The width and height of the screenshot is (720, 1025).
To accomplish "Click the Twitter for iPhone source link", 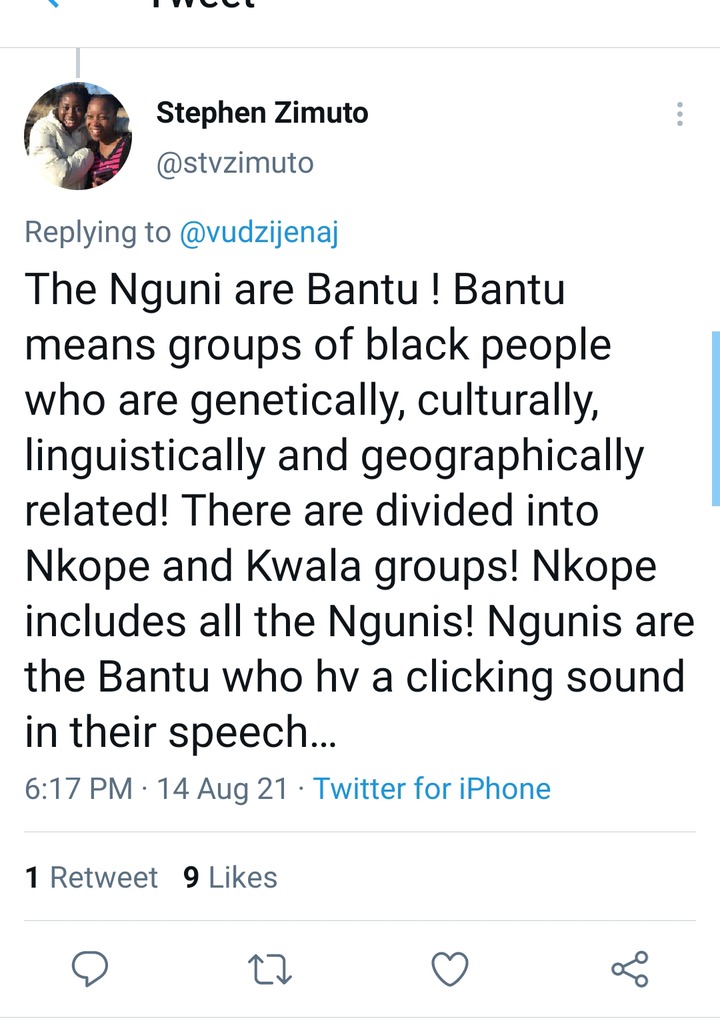I will click(432, 788).
